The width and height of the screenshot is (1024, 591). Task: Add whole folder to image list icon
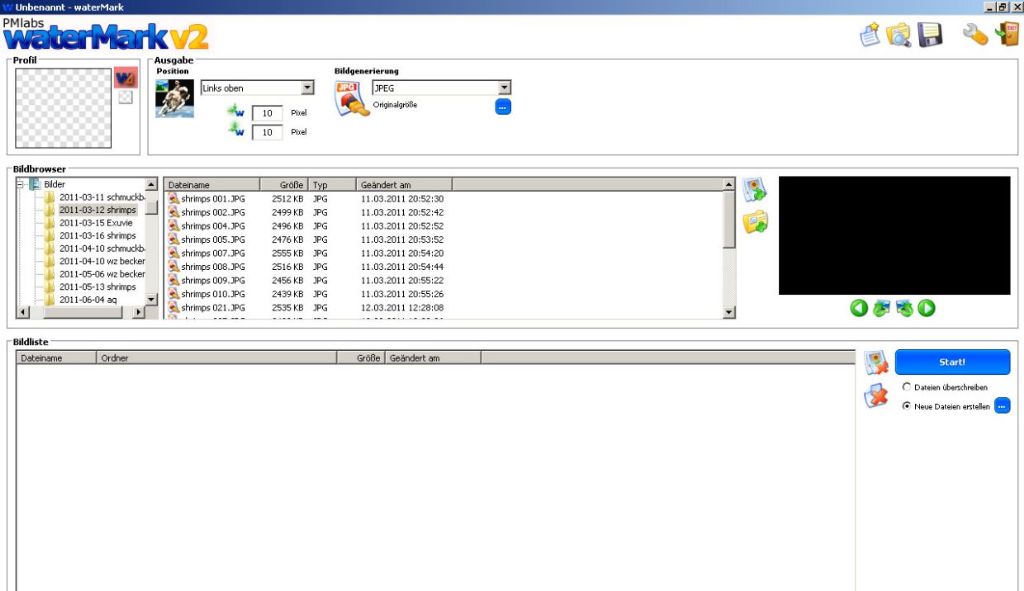pyautogui.click(x=754, y=222)
